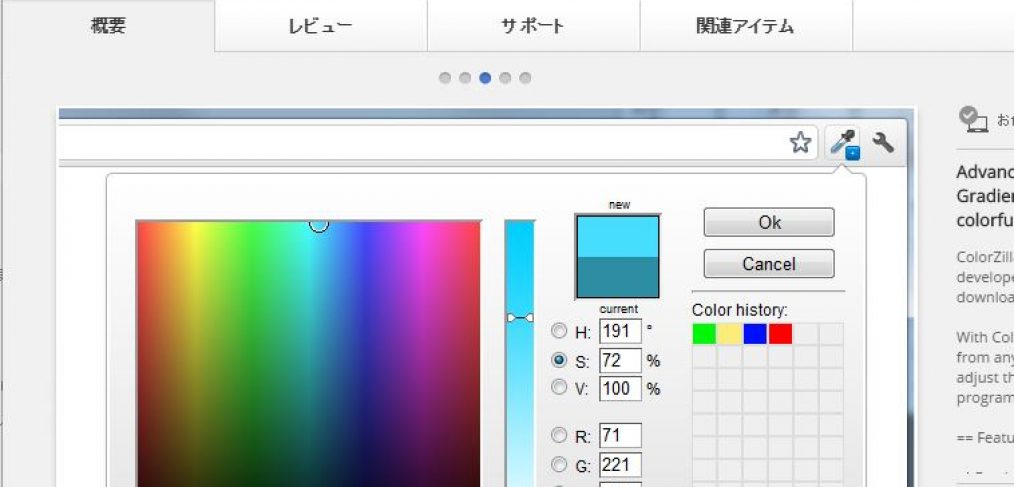
Task: Select the H hue radio button
Action: [x=560, y=332]
